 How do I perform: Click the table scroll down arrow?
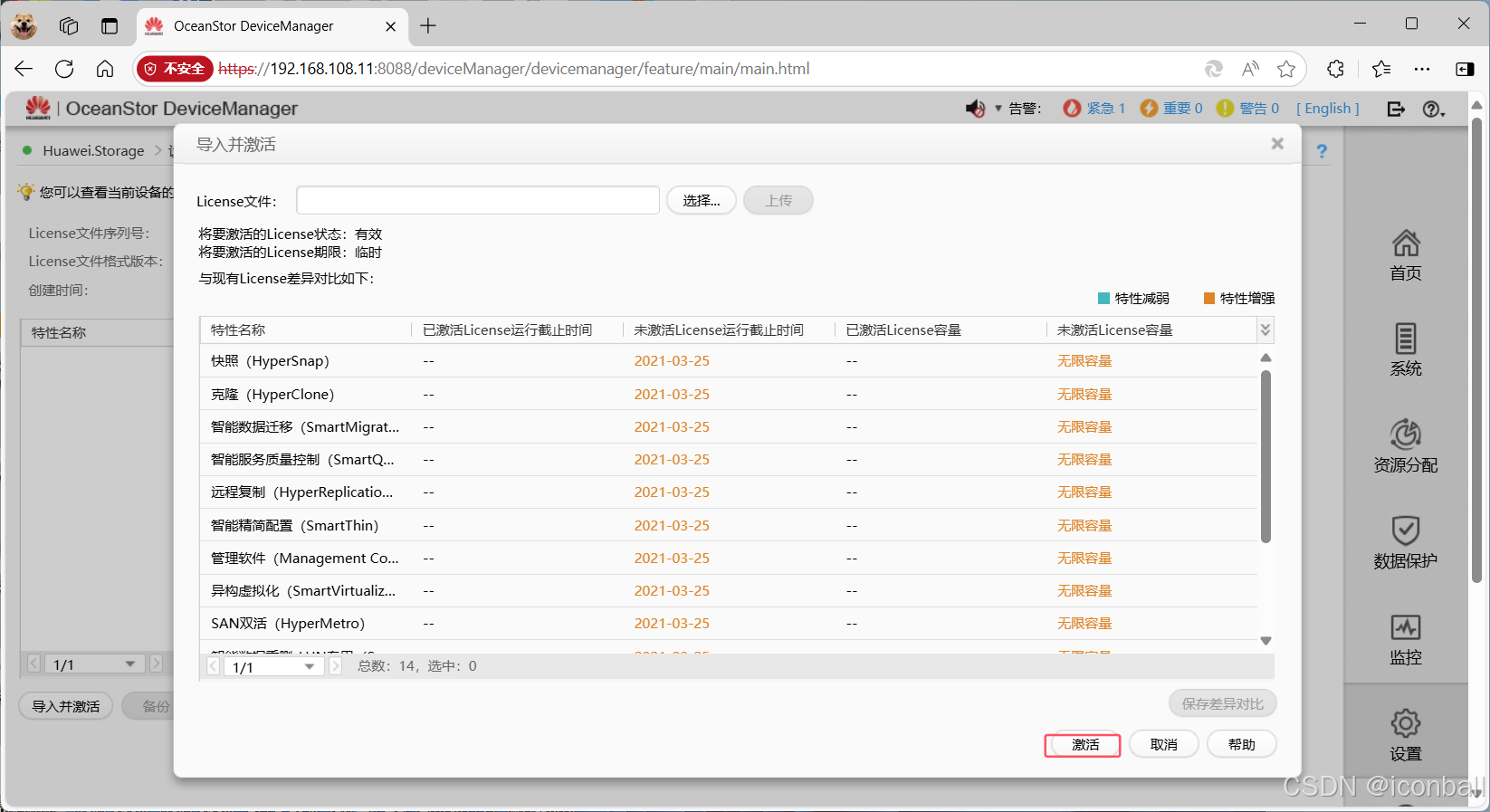click(1266, 641)
